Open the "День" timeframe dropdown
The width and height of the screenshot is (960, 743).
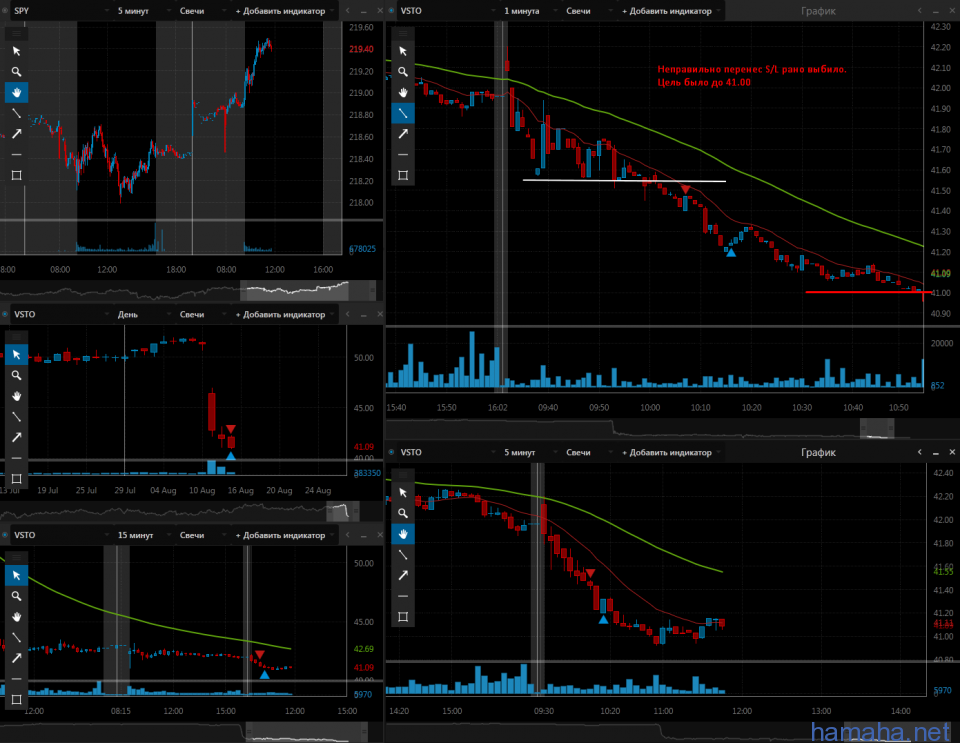coord(140,315)
